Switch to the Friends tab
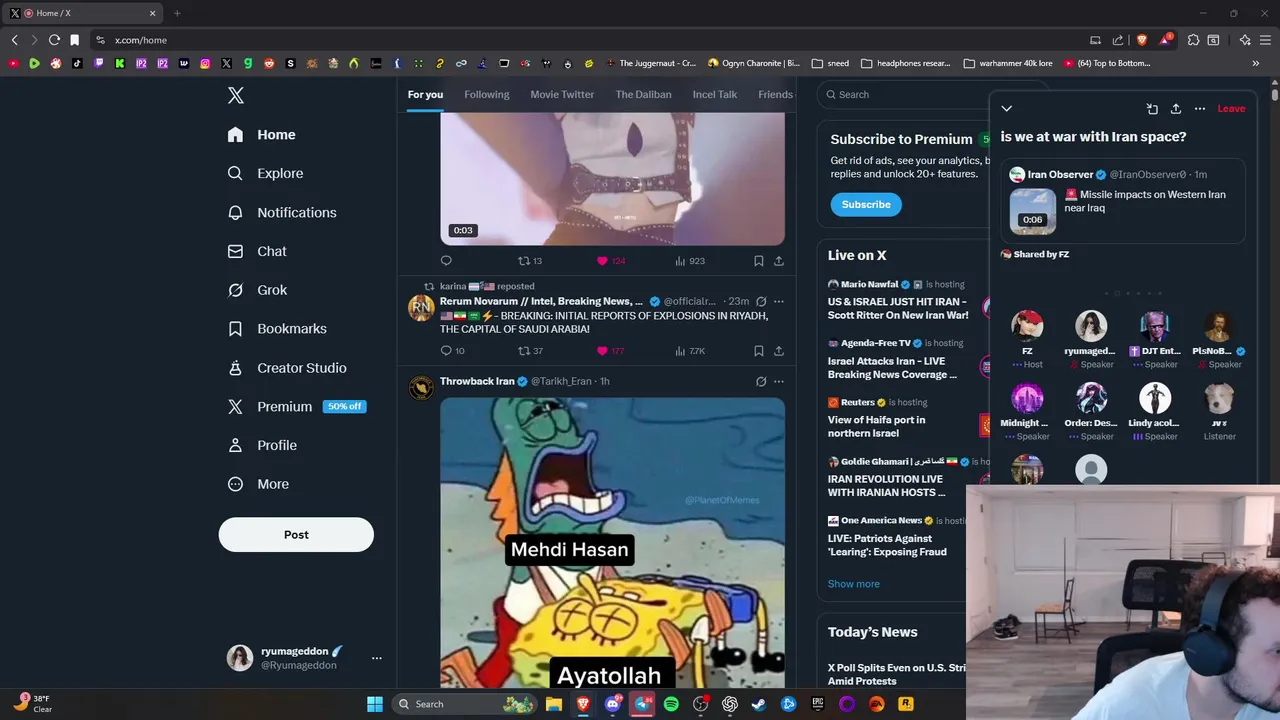The width and height of the screenshot is (1280, 720). pos(776,94)
